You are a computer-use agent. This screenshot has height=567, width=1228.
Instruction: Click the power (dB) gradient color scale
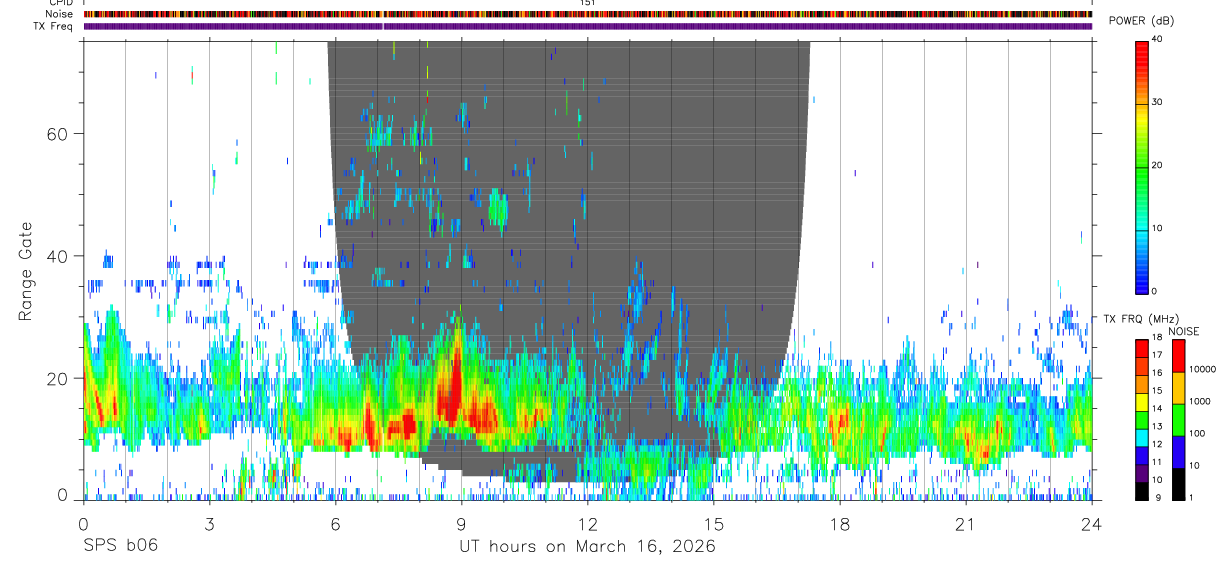(1142, 166)
